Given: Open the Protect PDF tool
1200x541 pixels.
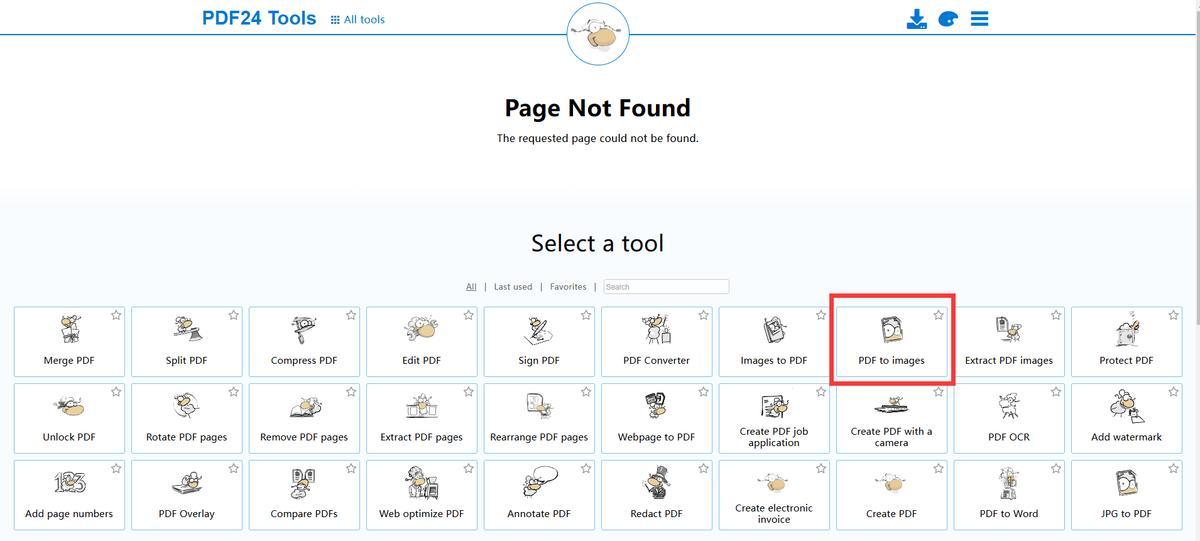Looking at the screenshot, I should [x=1126, y=341].
